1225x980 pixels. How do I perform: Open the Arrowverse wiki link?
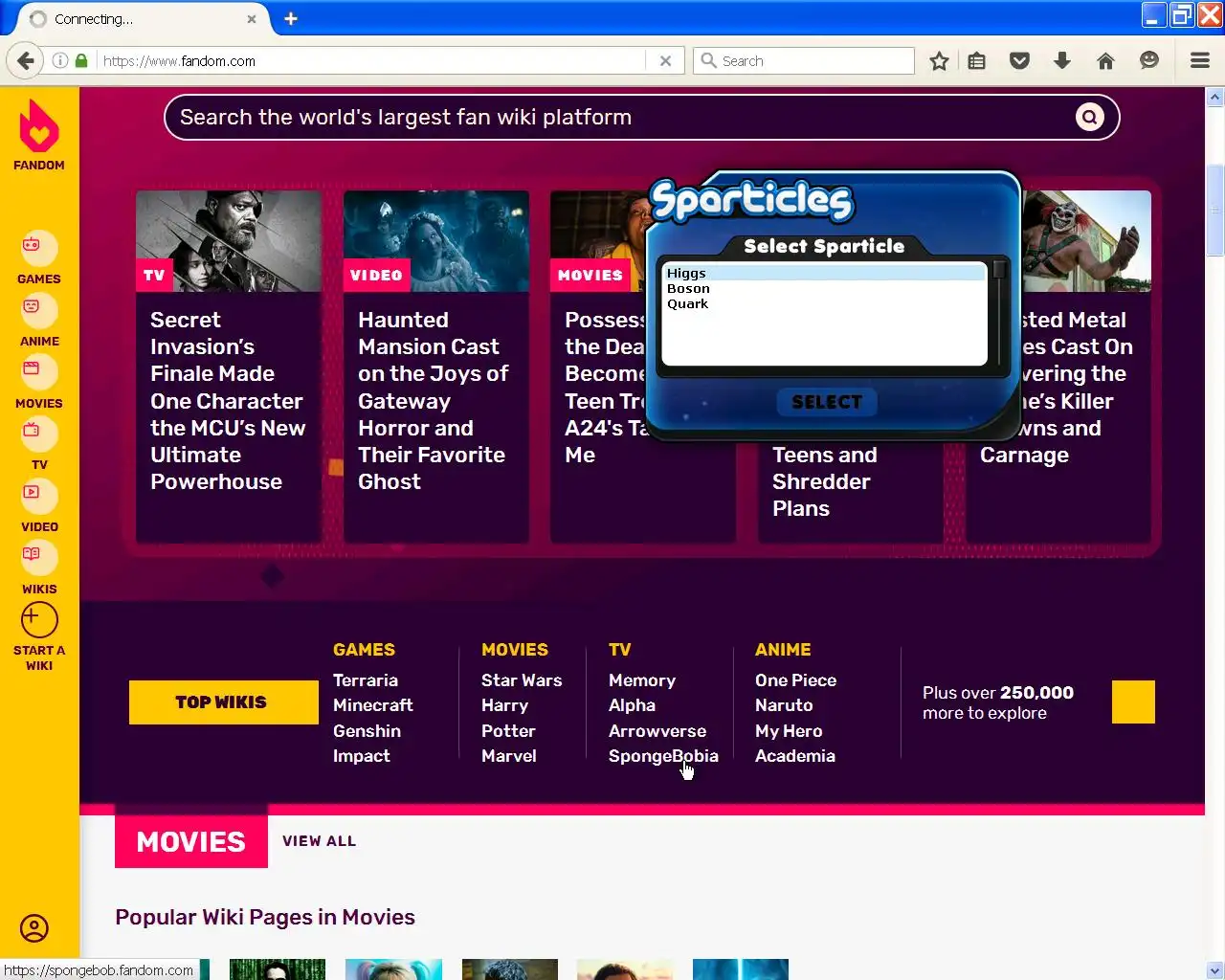657,731
